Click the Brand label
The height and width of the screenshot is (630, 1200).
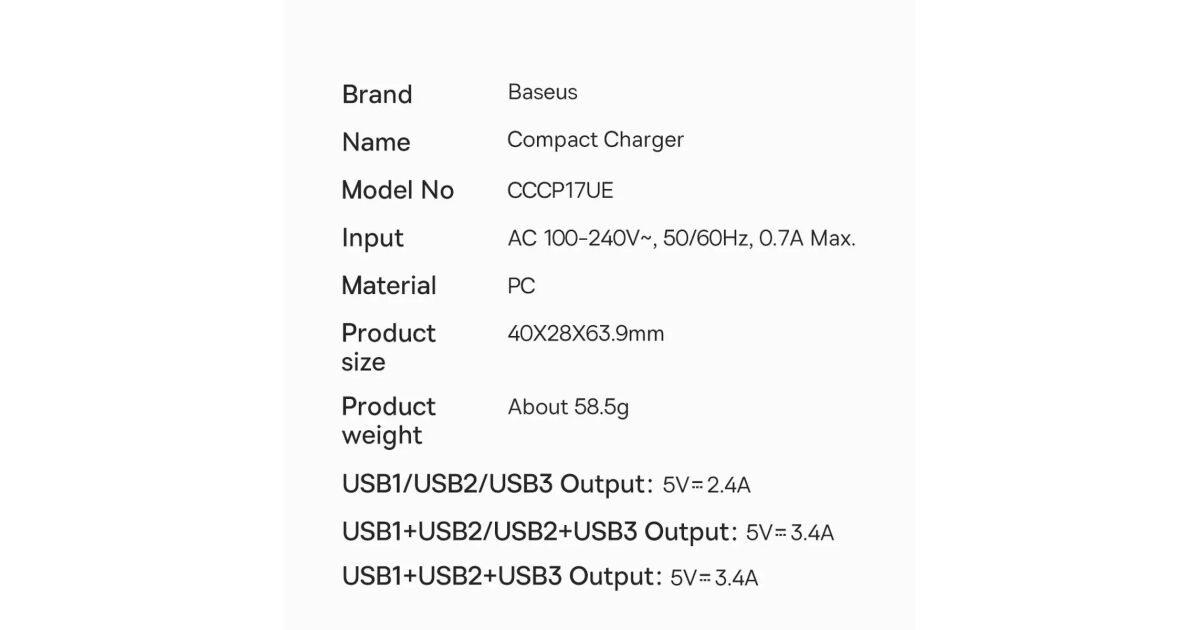(377, 94)
